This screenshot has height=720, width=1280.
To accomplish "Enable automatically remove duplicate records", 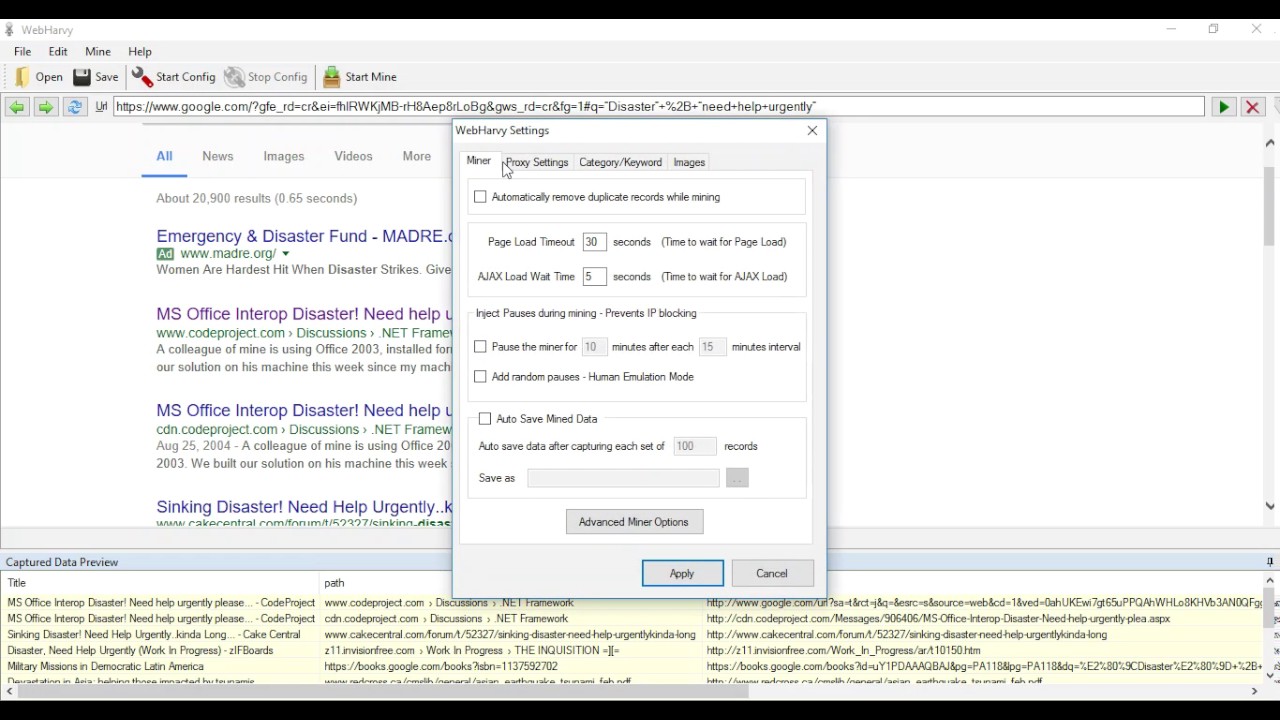I will [x=480, y=197].
